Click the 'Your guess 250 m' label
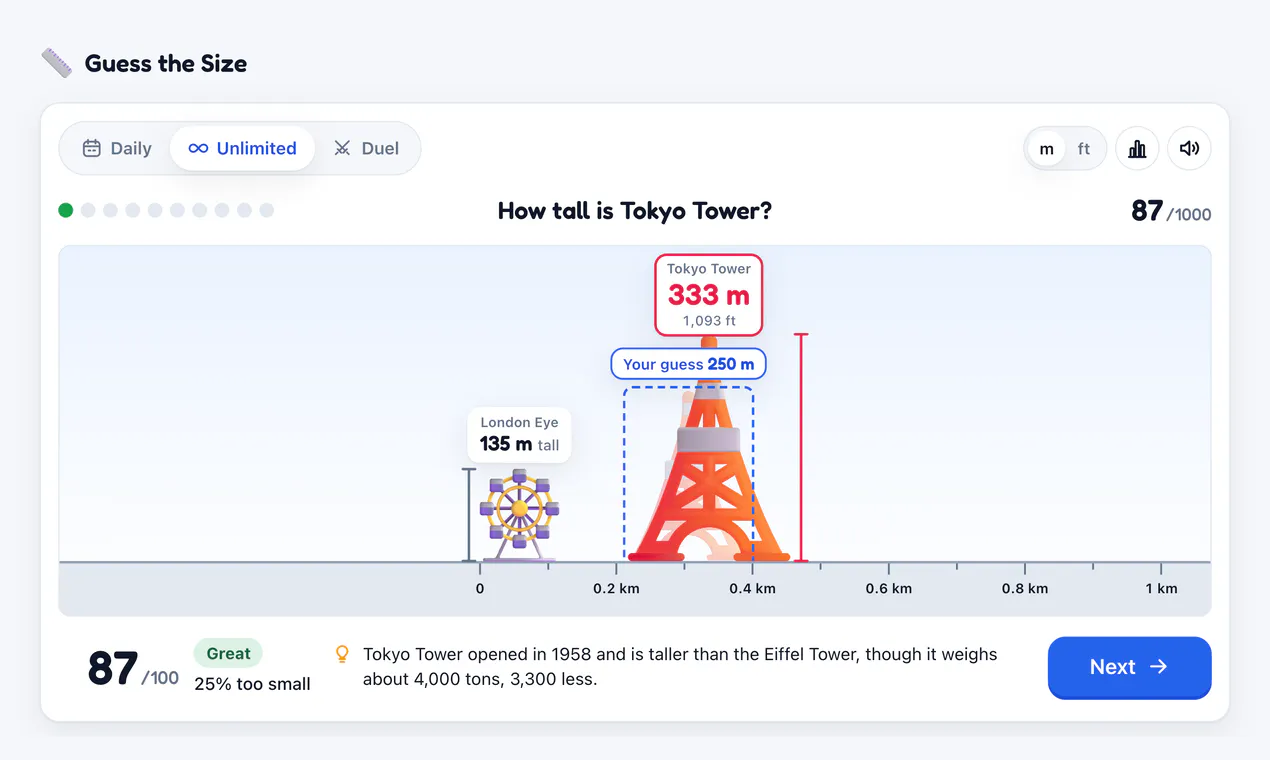Image resolution: width=1270 pixels, height=760 pixels. pos(689,364)
